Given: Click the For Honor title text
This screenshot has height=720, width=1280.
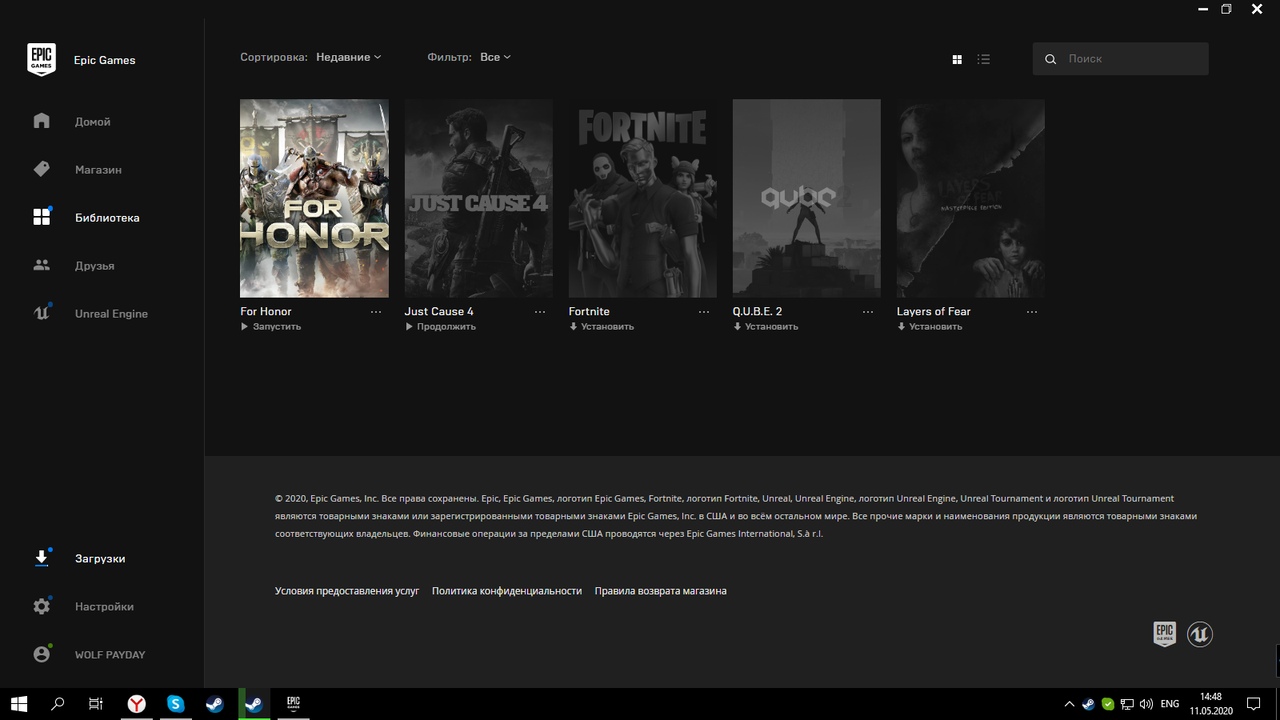Looking at the screenshot, I should point(266,312).
